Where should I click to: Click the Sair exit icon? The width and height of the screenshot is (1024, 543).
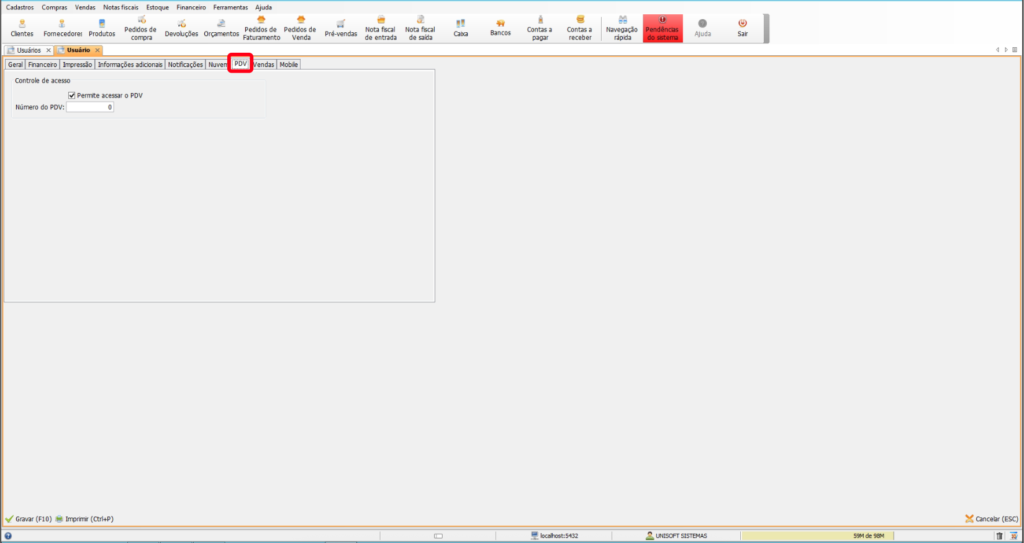[x=742, y=27]
